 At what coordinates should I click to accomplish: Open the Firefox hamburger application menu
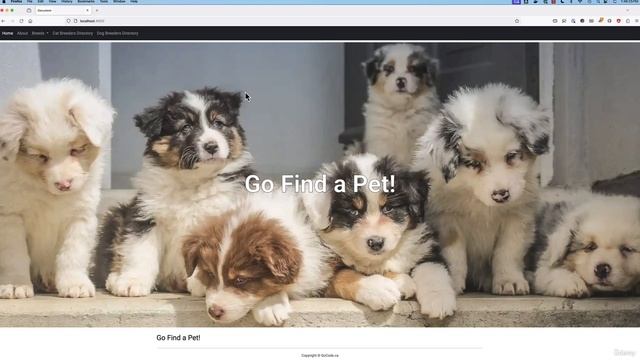(x=636, y=21)
